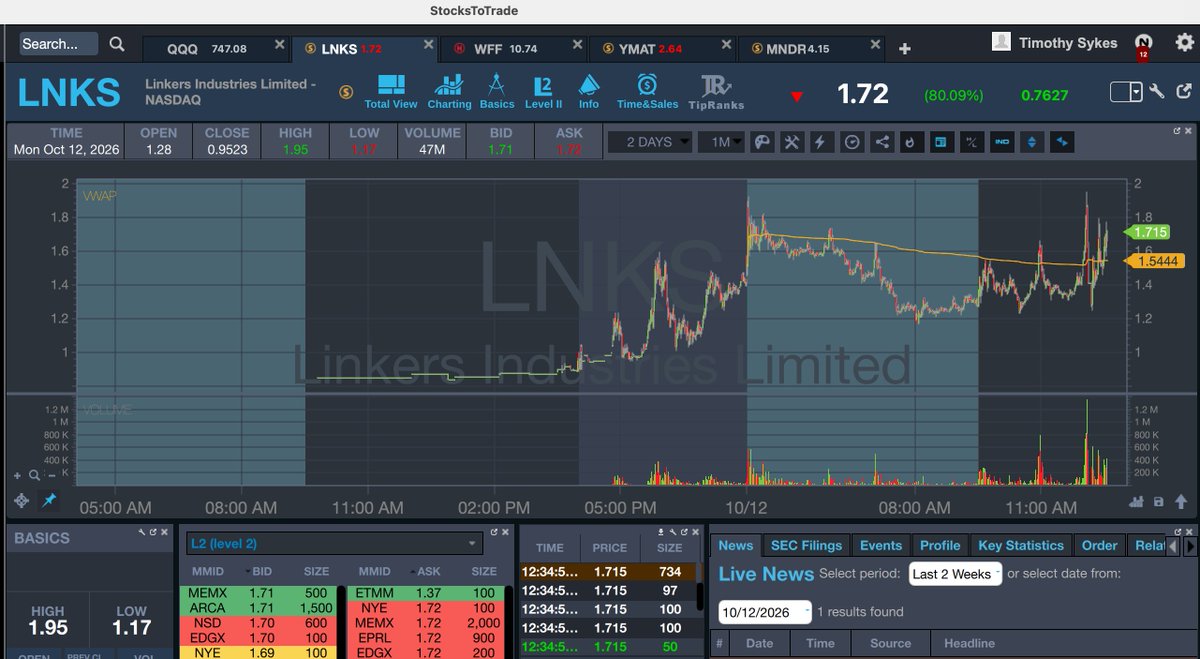Click the blue window layout chart icon
This screenshot has width=1200, height=659.
click(x=940, y=142)
